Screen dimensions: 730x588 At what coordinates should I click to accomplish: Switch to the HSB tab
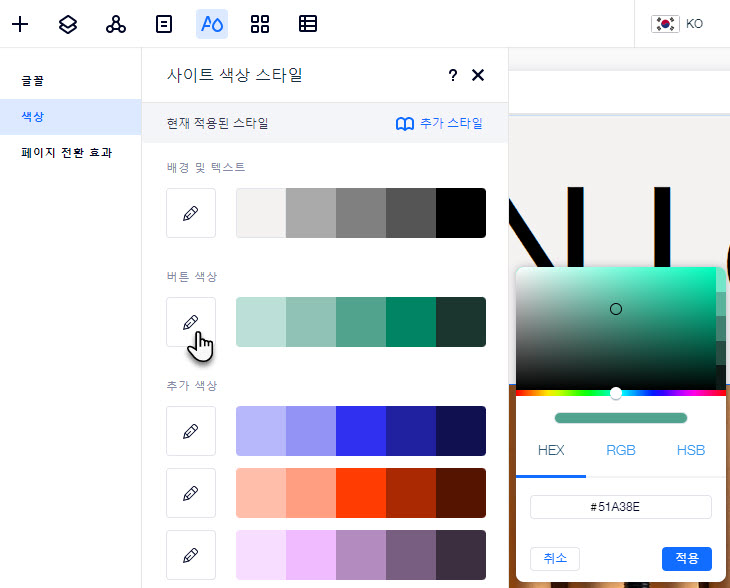pyautogui.click(x=690, y=450)
